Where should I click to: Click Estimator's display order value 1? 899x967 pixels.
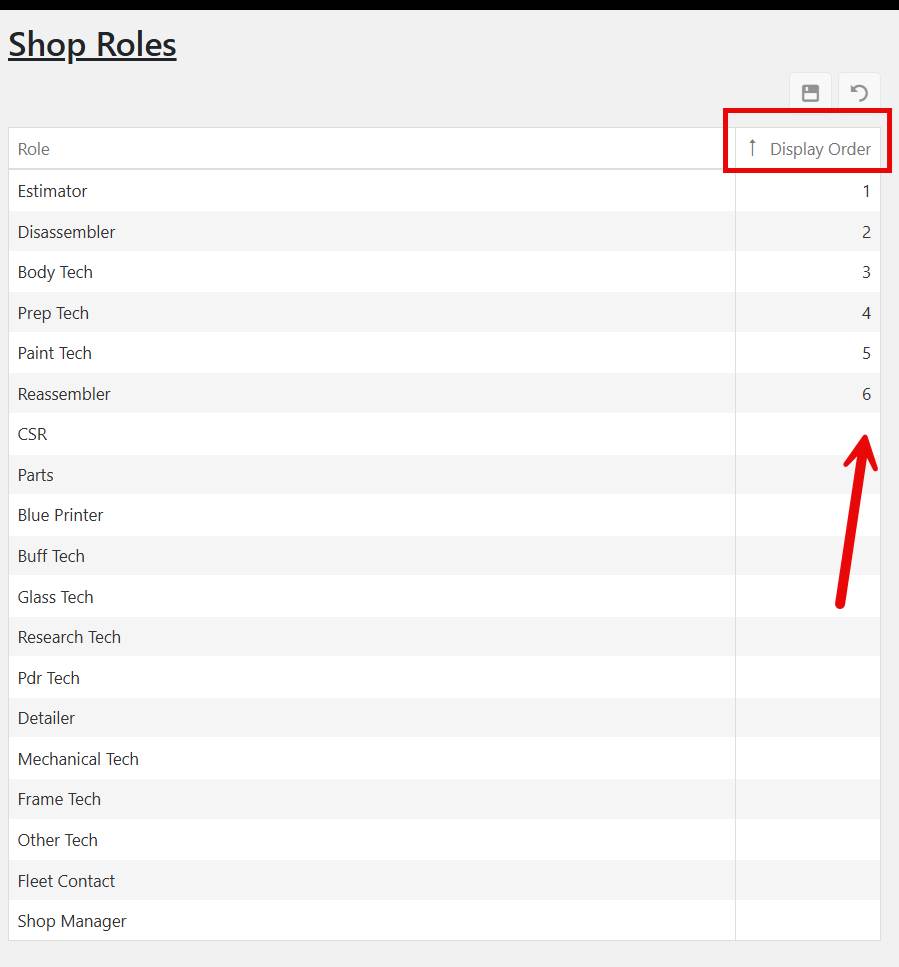[x=866, y=191]
